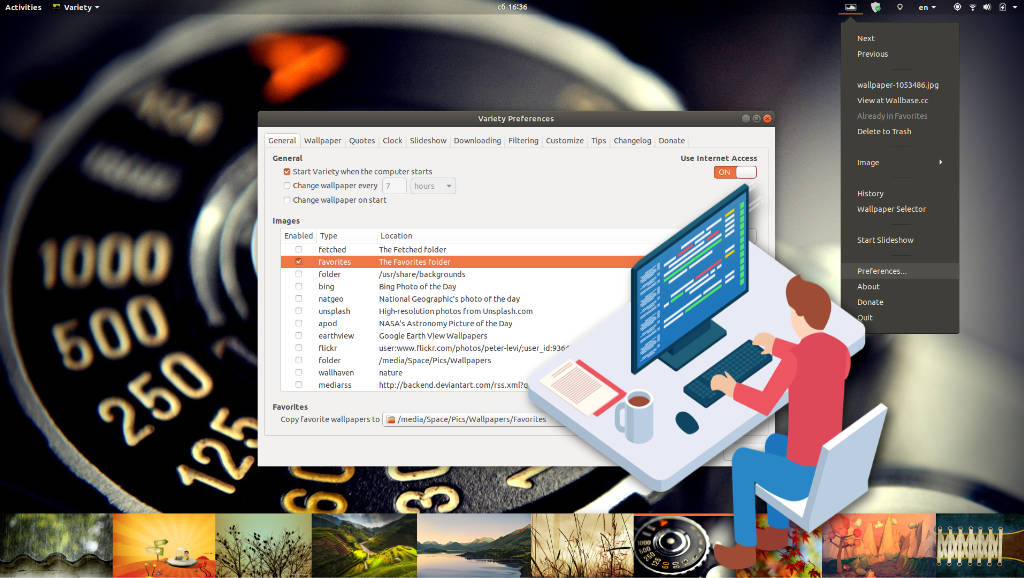Switch to the Wallpaper tab
Screen dimensions: 1024x578
[x=323, y=140]
